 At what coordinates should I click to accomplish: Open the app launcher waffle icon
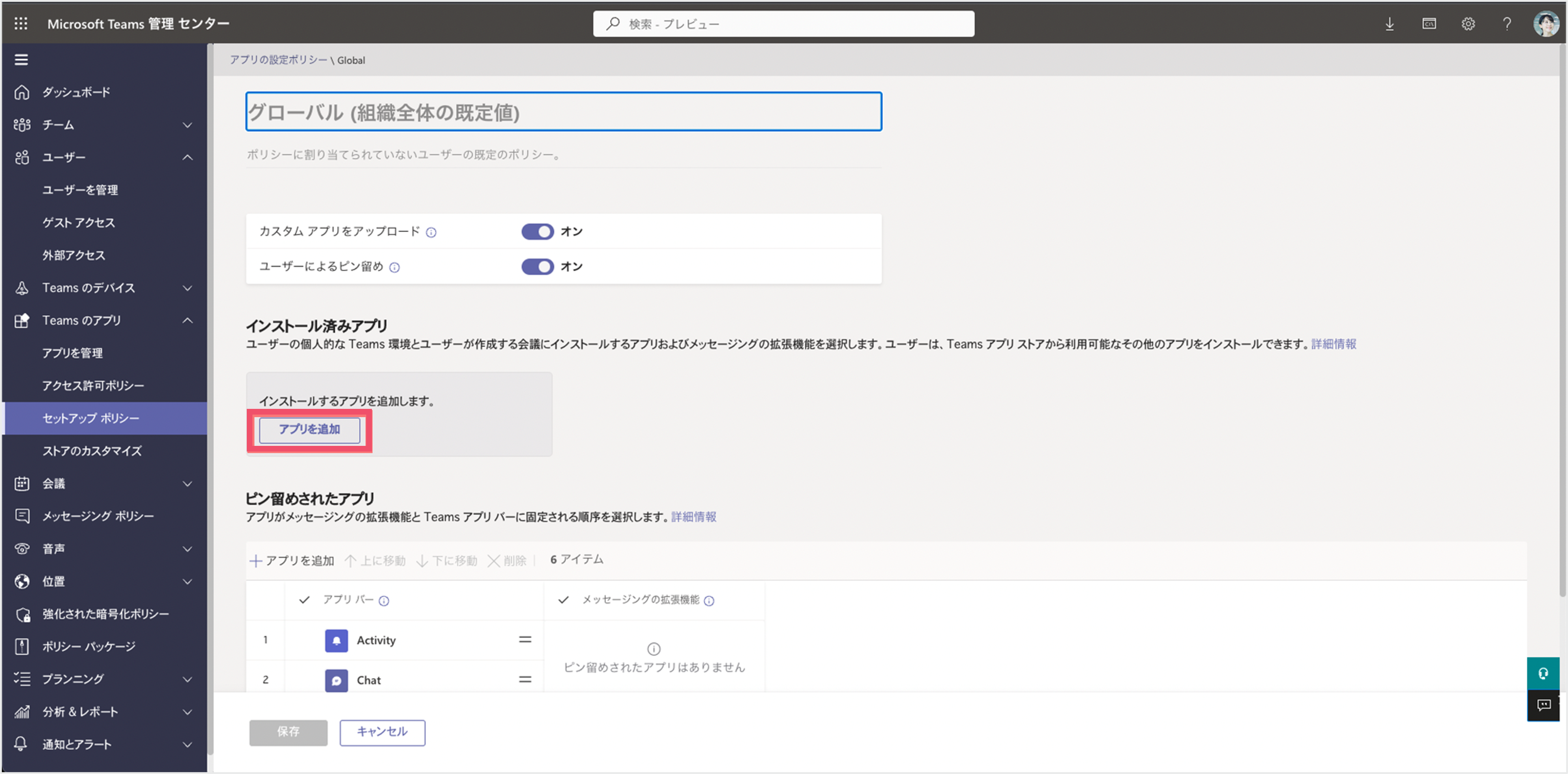21,24
